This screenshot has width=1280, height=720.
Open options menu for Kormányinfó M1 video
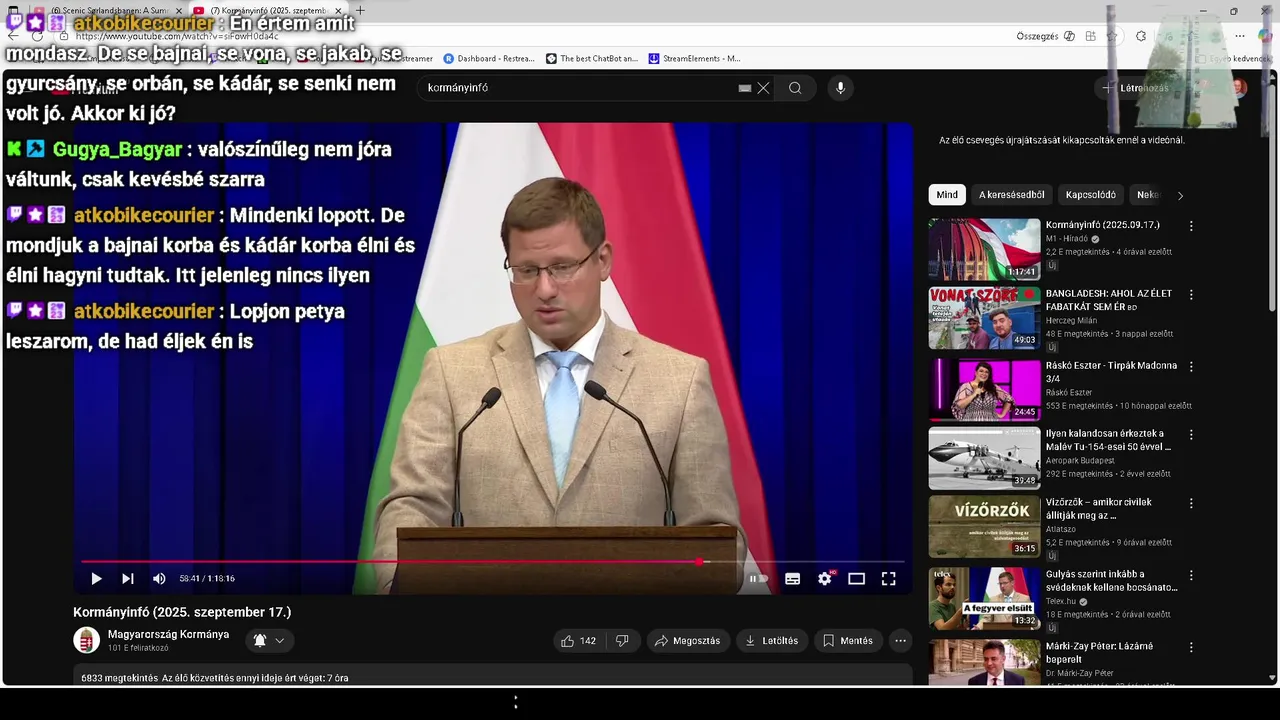click(1190, 226)
